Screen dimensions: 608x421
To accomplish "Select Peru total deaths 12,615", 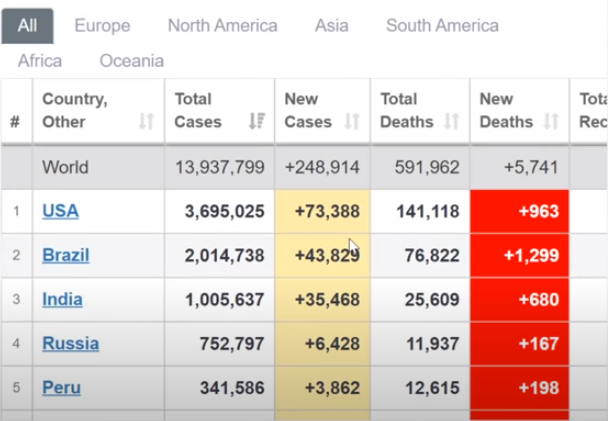I will pyautogui.click(x=432, y=388).
